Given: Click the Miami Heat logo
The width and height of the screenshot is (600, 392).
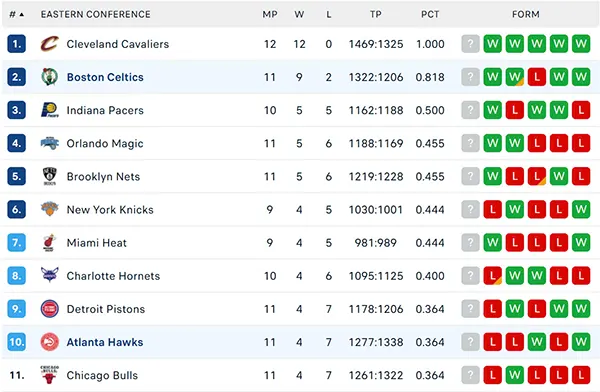Looking at the screenshot, I should pos(49,243).
